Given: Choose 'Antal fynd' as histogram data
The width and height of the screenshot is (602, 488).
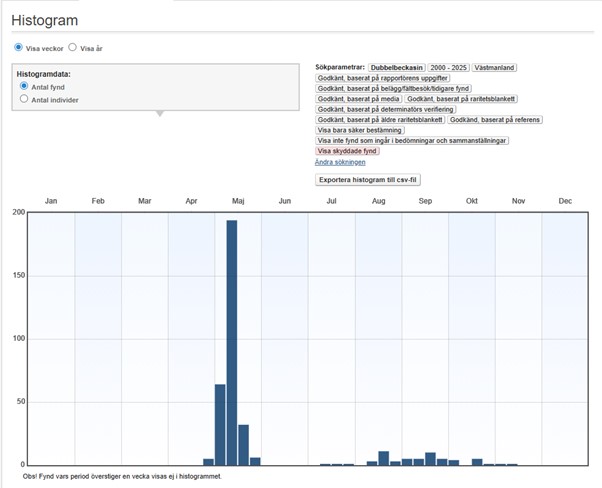Looking at the screenshot, I should [24, 87].
